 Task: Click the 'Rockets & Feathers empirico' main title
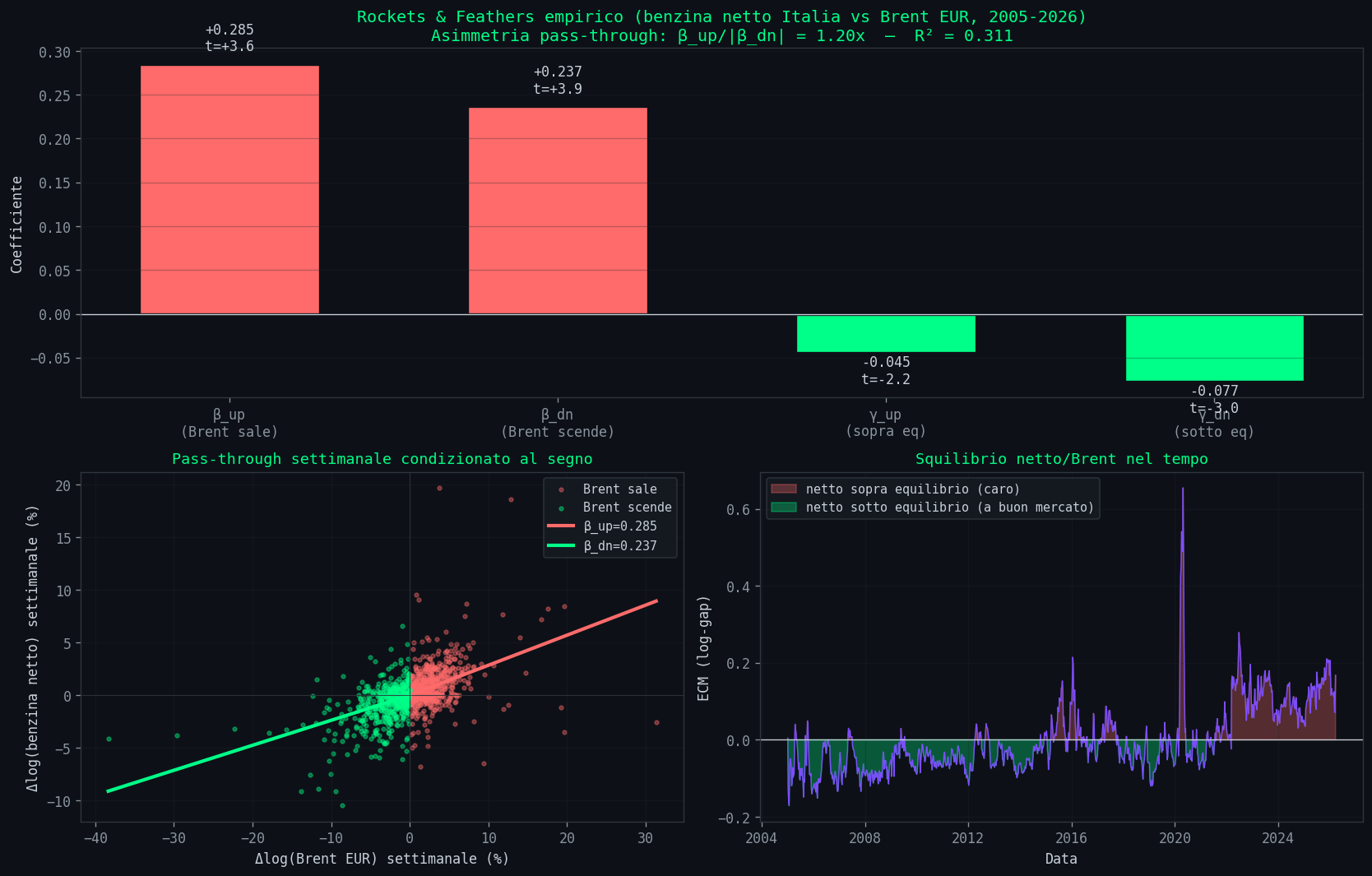pos(721,17)
